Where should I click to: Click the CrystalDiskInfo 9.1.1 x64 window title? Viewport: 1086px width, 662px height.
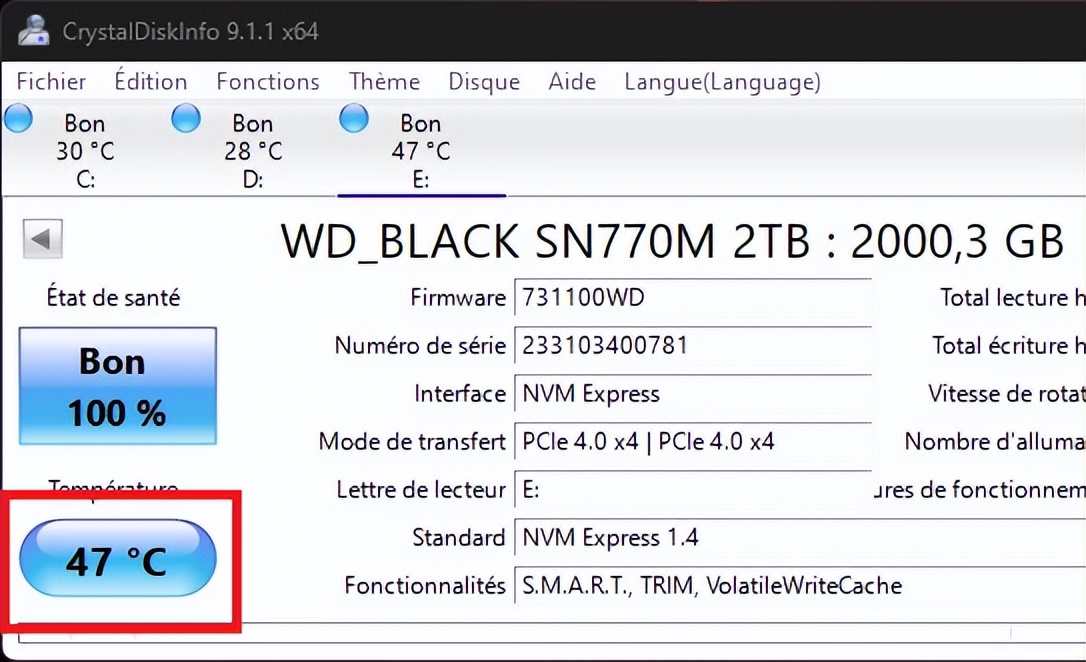(190, 32)
